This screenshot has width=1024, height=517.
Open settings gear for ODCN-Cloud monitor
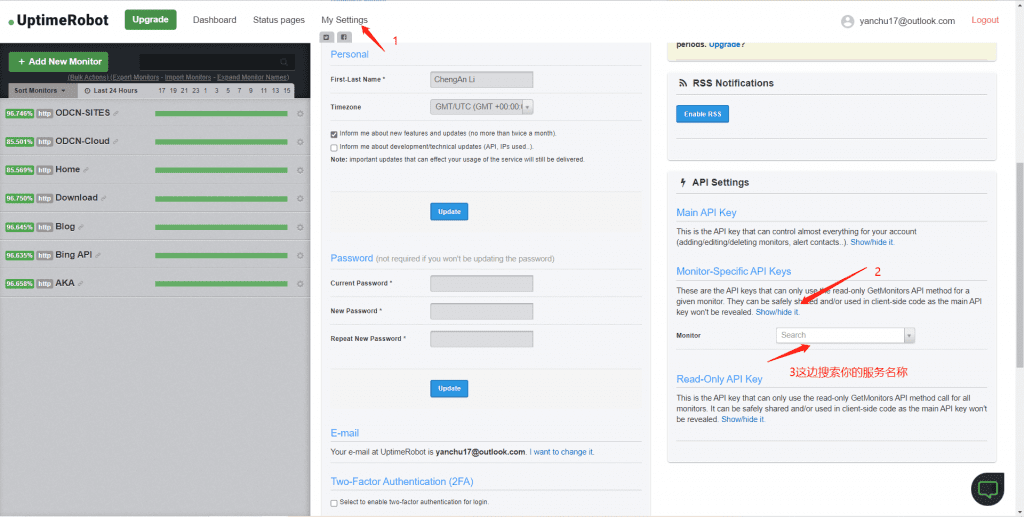click(x=300, y=142)
